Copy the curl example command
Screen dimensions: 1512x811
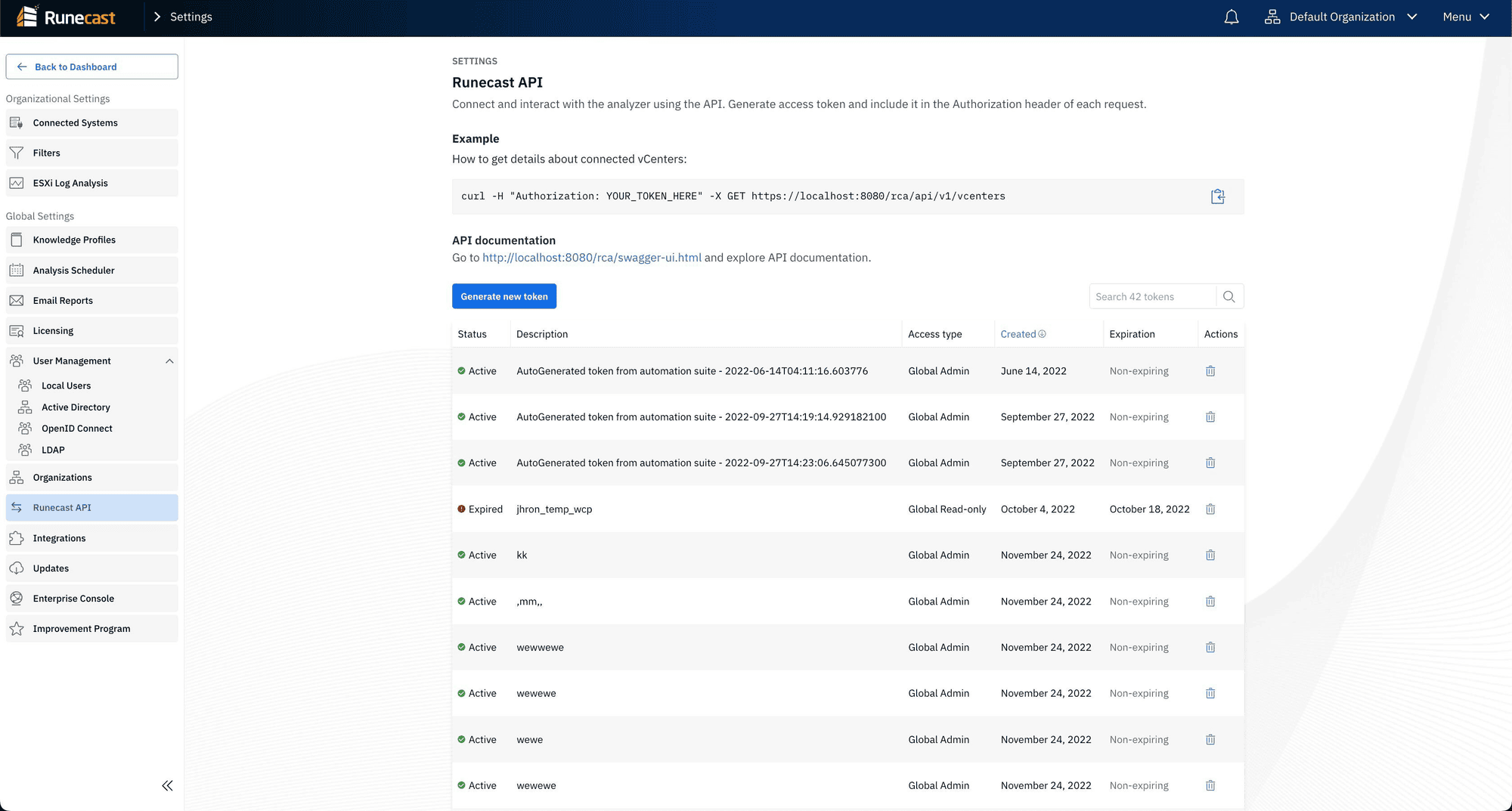click(x=1218, y=197)
